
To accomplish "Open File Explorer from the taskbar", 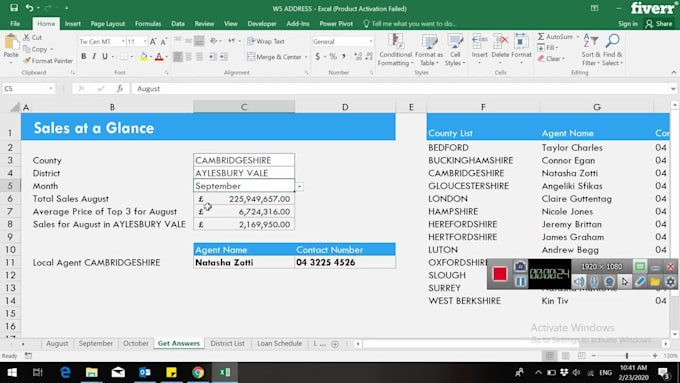I will 92,372.
